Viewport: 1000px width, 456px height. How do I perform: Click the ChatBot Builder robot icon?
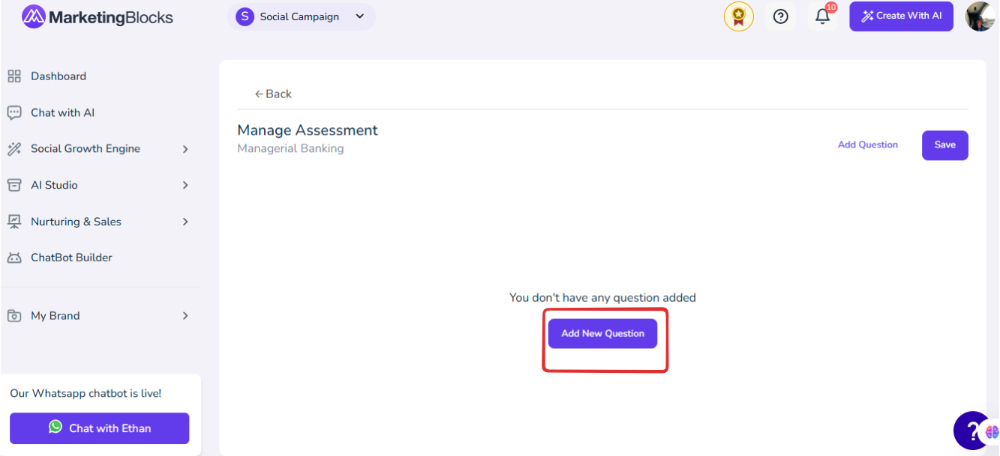(x=14, y=258)
